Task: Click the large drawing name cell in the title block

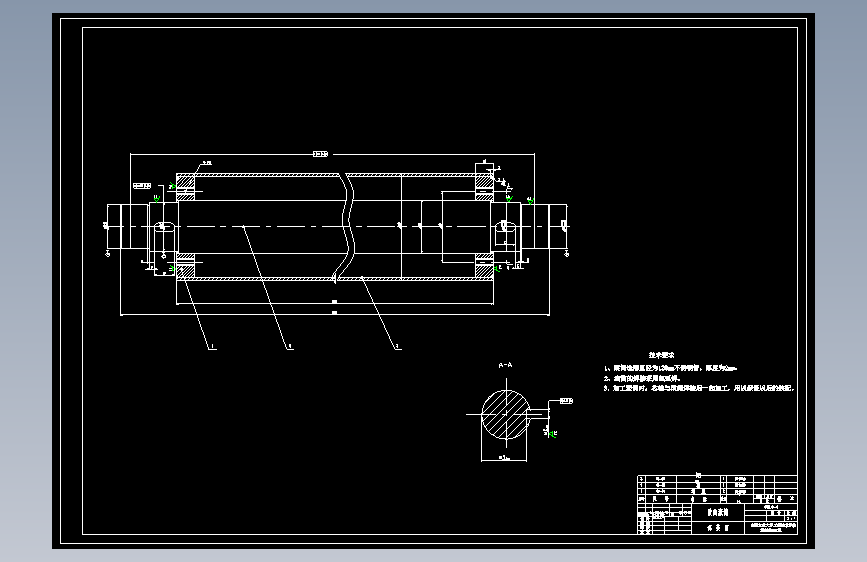Action: 718,513
